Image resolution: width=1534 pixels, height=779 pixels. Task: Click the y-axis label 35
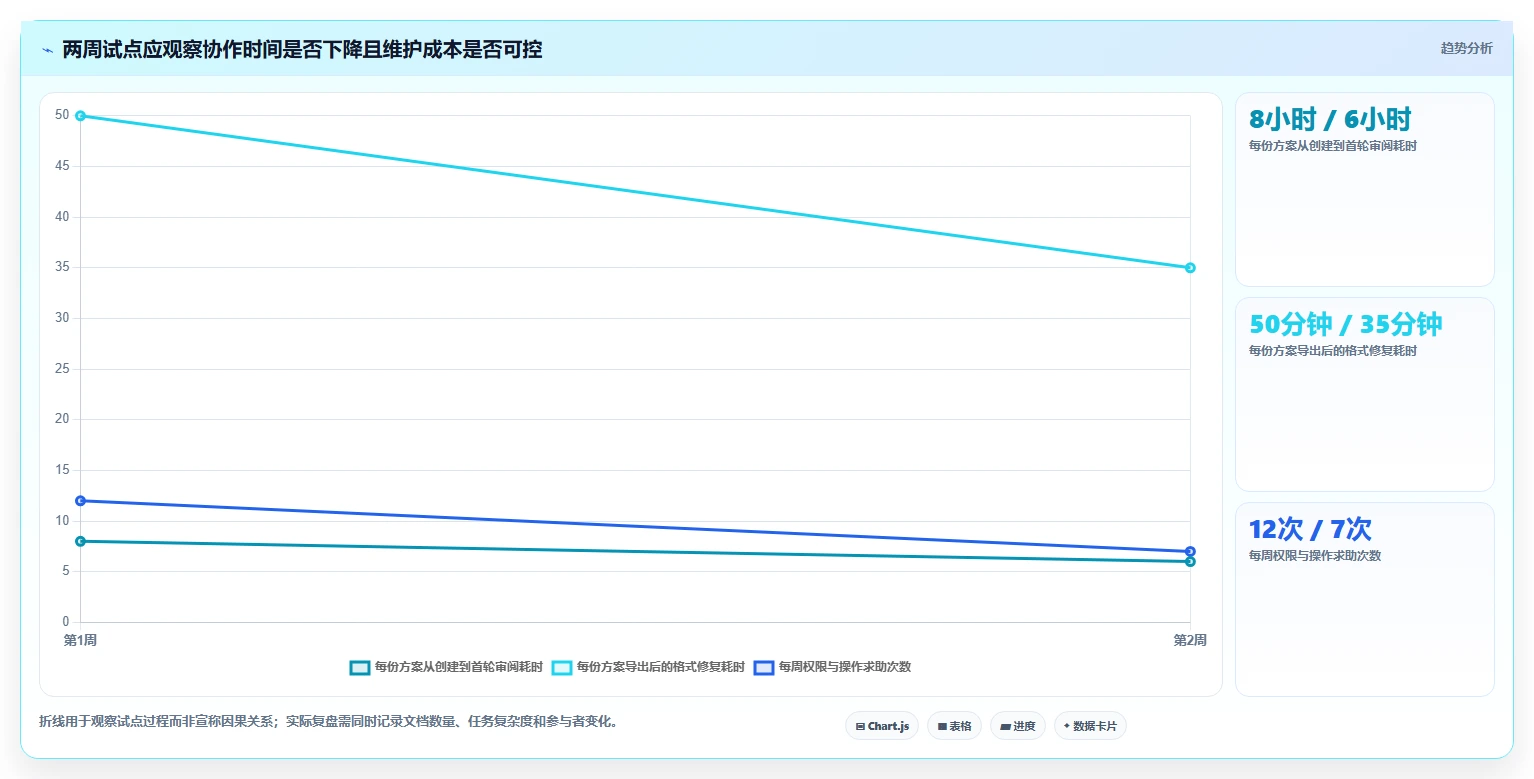click(x=62, y=267)
